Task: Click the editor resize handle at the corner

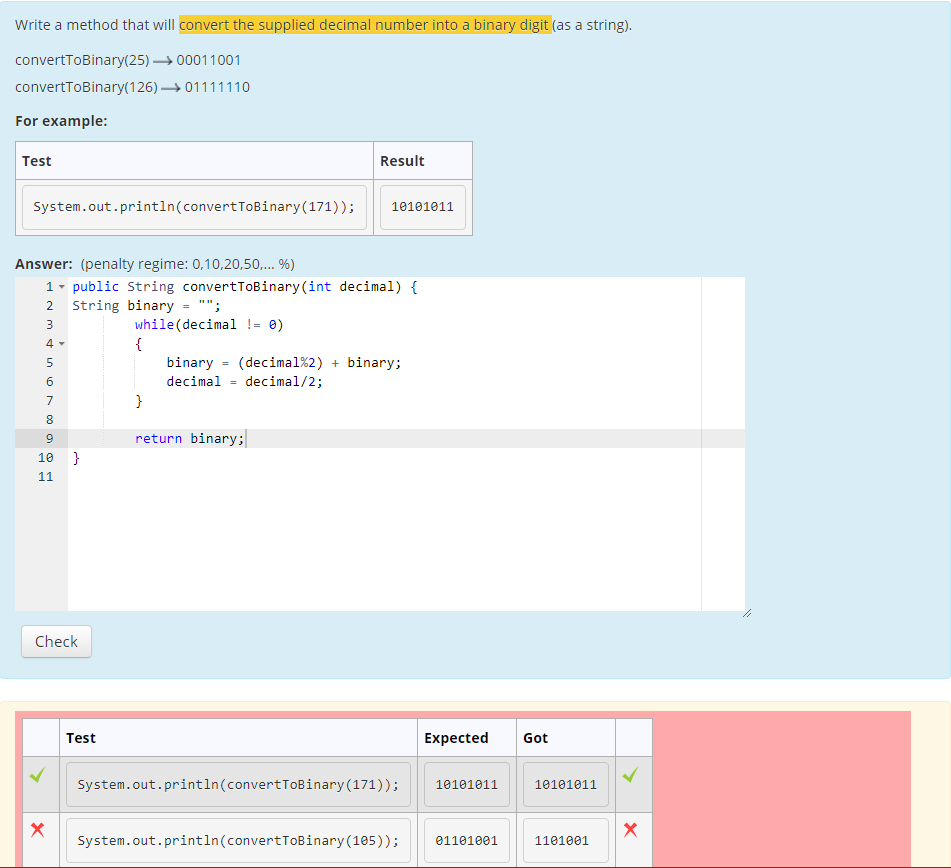Action: [x=747, y=613]
